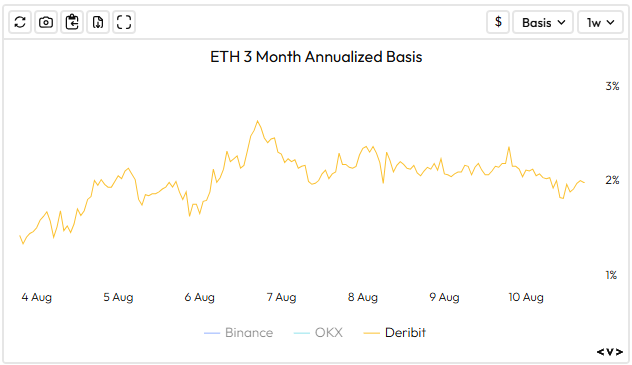Image resolution: width=632 pixels, height=365 pixels.
Task: Click the refresh data icon
Action: [x=20, y=22]
